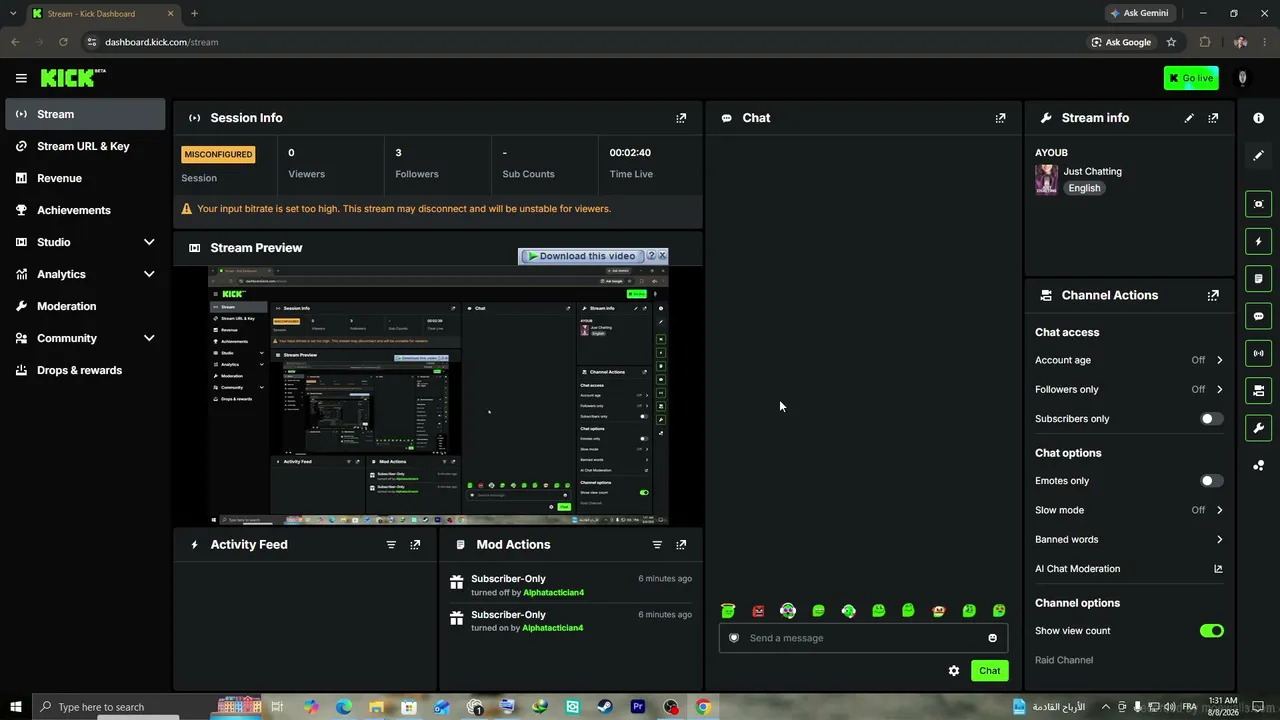Send message with the Chat button
The height and width of the screenshot is (720, 1280).
pos(989,671)
